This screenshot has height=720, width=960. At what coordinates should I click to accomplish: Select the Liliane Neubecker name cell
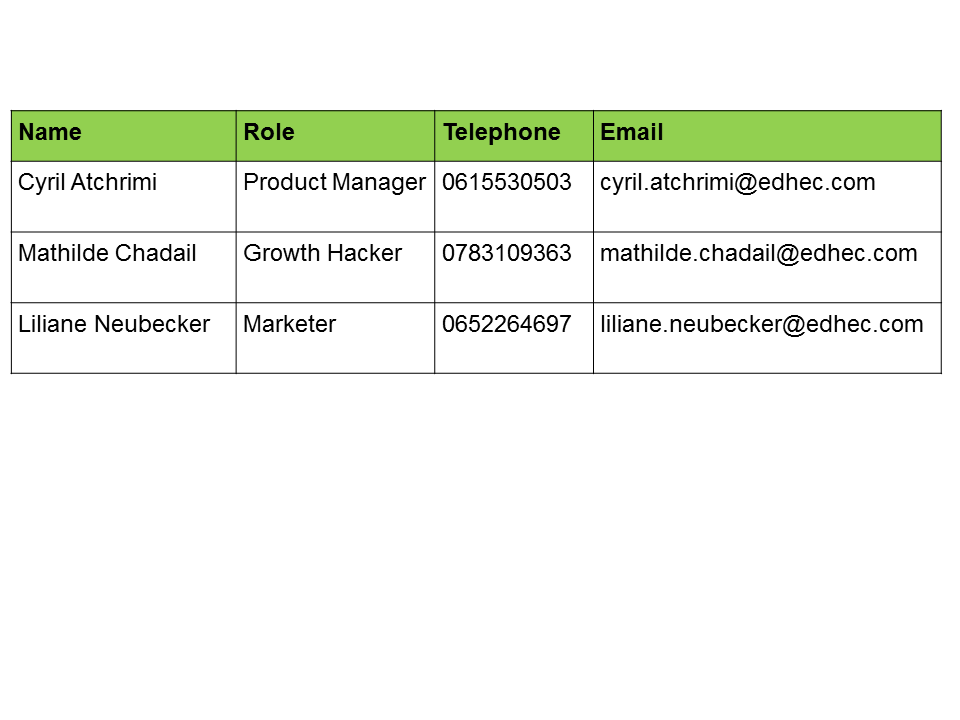click(114, 325)
